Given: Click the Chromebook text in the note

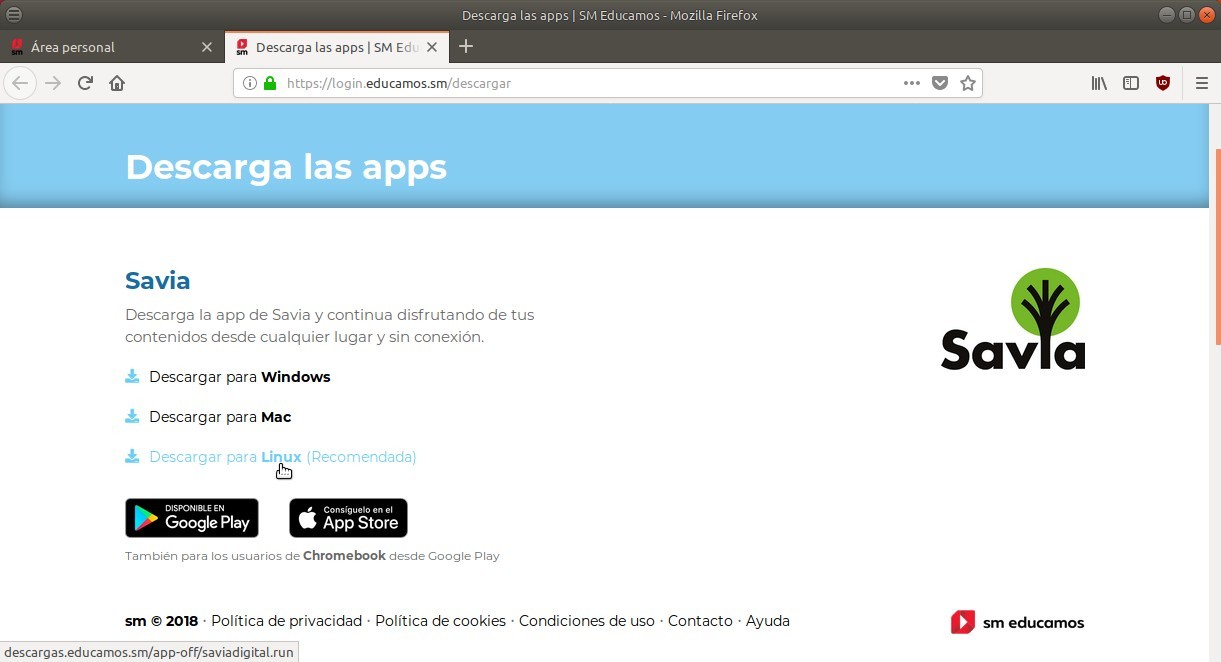Looking at the screenshot, I should point(344,556).
